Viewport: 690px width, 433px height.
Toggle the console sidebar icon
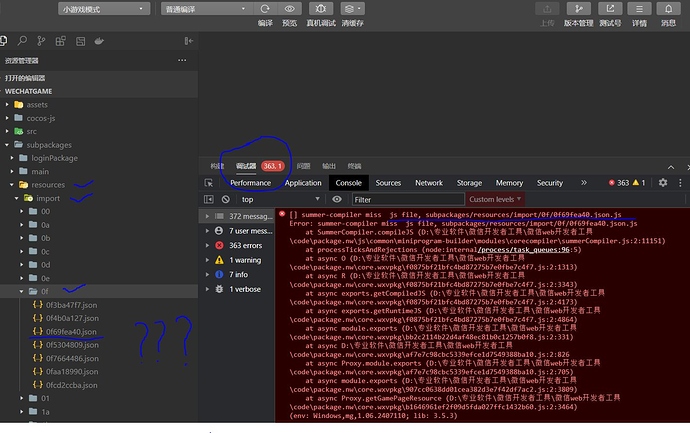click(x=209, y=199)
